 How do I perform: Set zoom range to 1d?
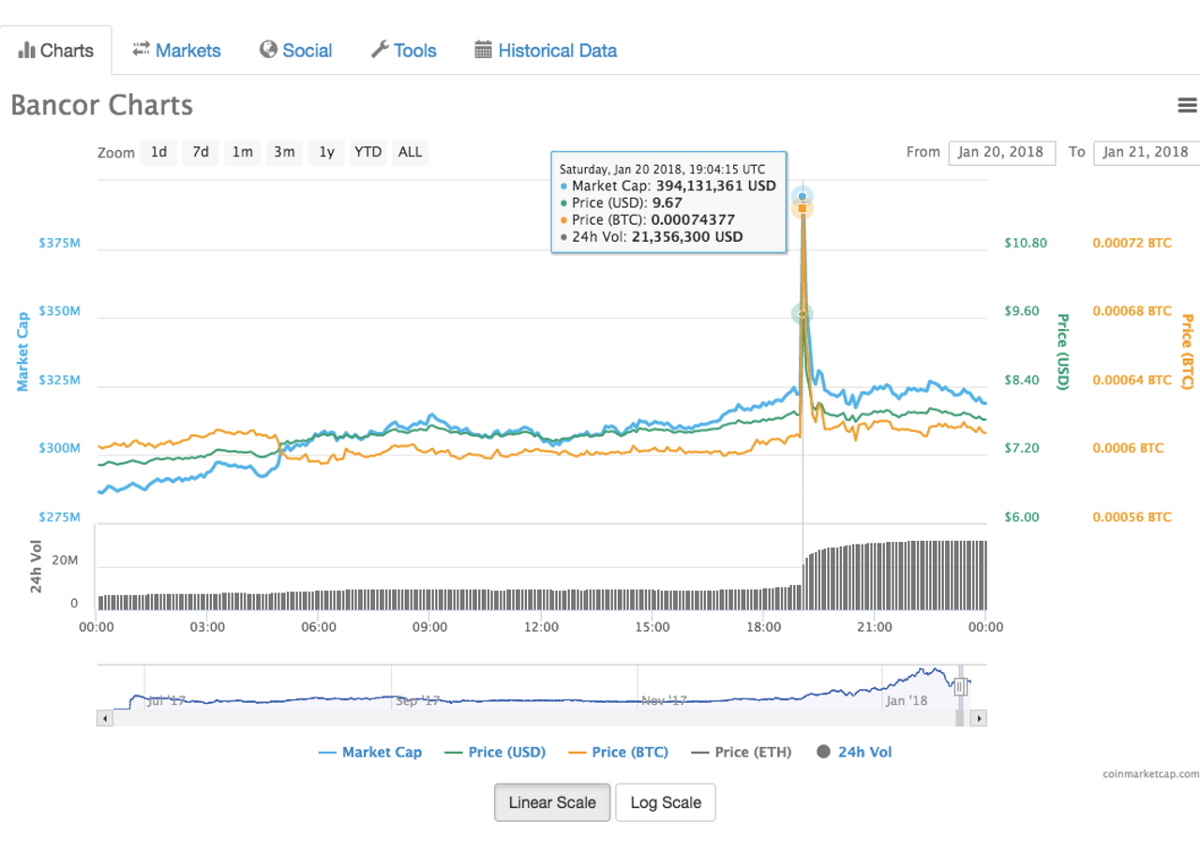[159, 152]
